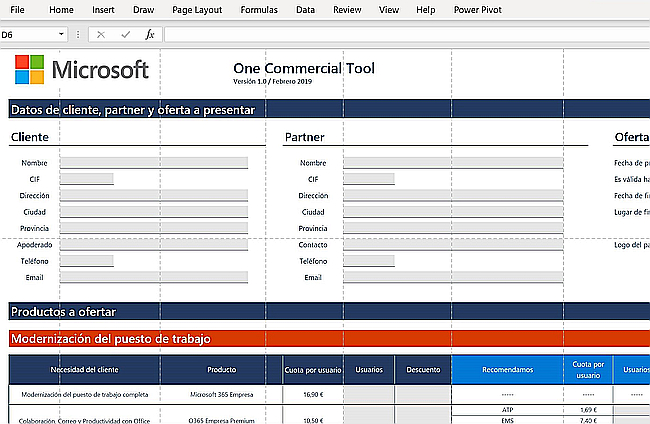Click the 'Microsoft 365 Empresa' product cell
This screenshot has width=650, height=424.
pyautogui.click(x=222, y=395)
